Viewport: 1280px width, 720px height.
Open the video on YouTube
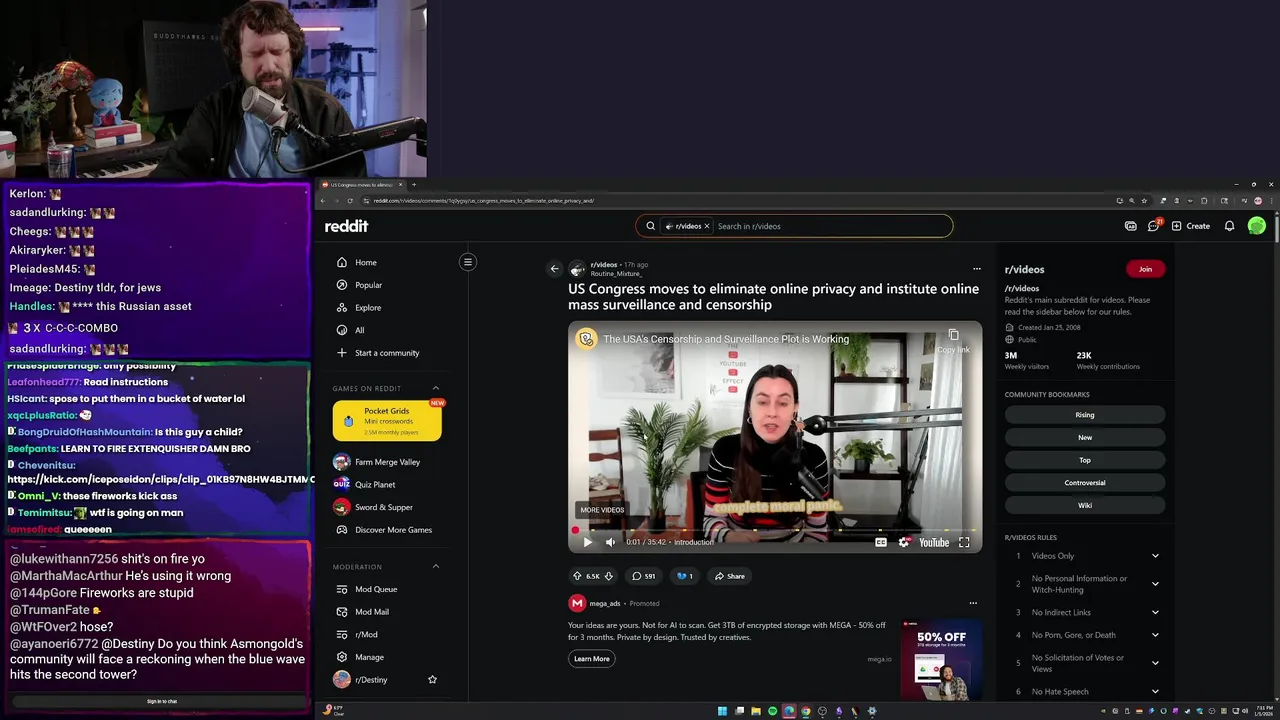934,542
